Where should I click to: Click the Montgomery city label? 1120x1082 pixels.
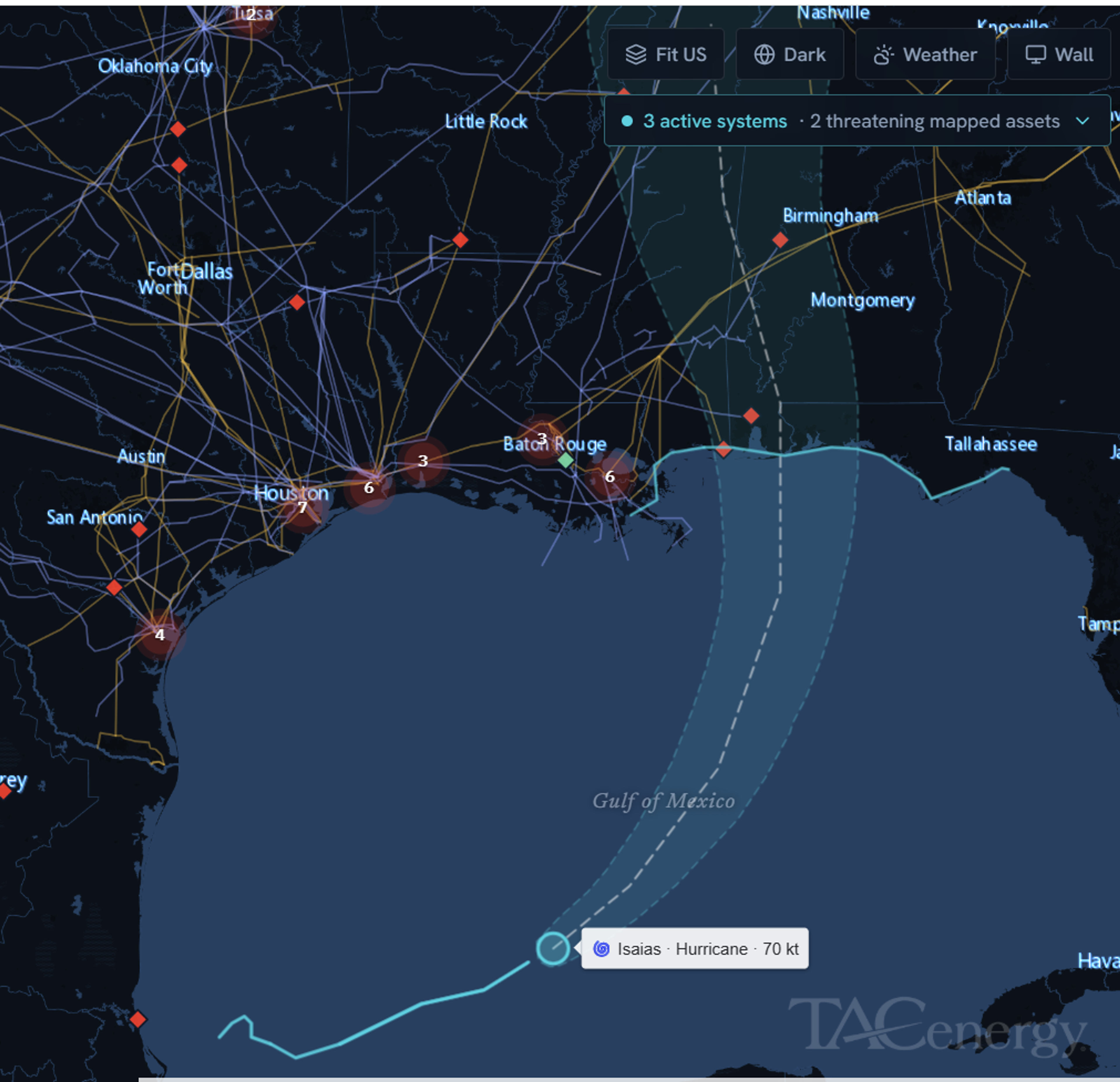tap(863, 301)
